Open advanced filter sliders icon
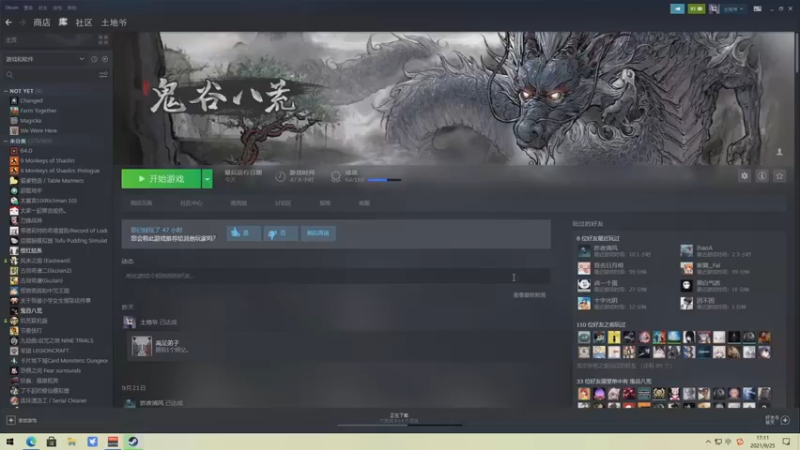This screenshot has height=450, width=800. [x=103, y=75]
